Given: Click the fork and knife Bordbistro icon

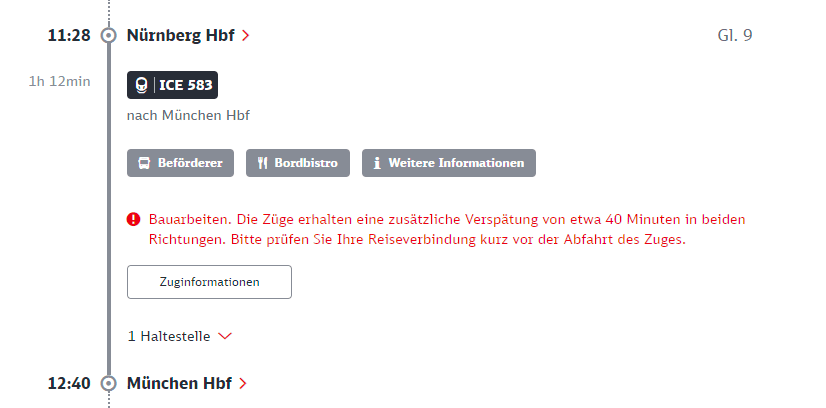Looking at the screenshot, I should click(x=262, y=163).
